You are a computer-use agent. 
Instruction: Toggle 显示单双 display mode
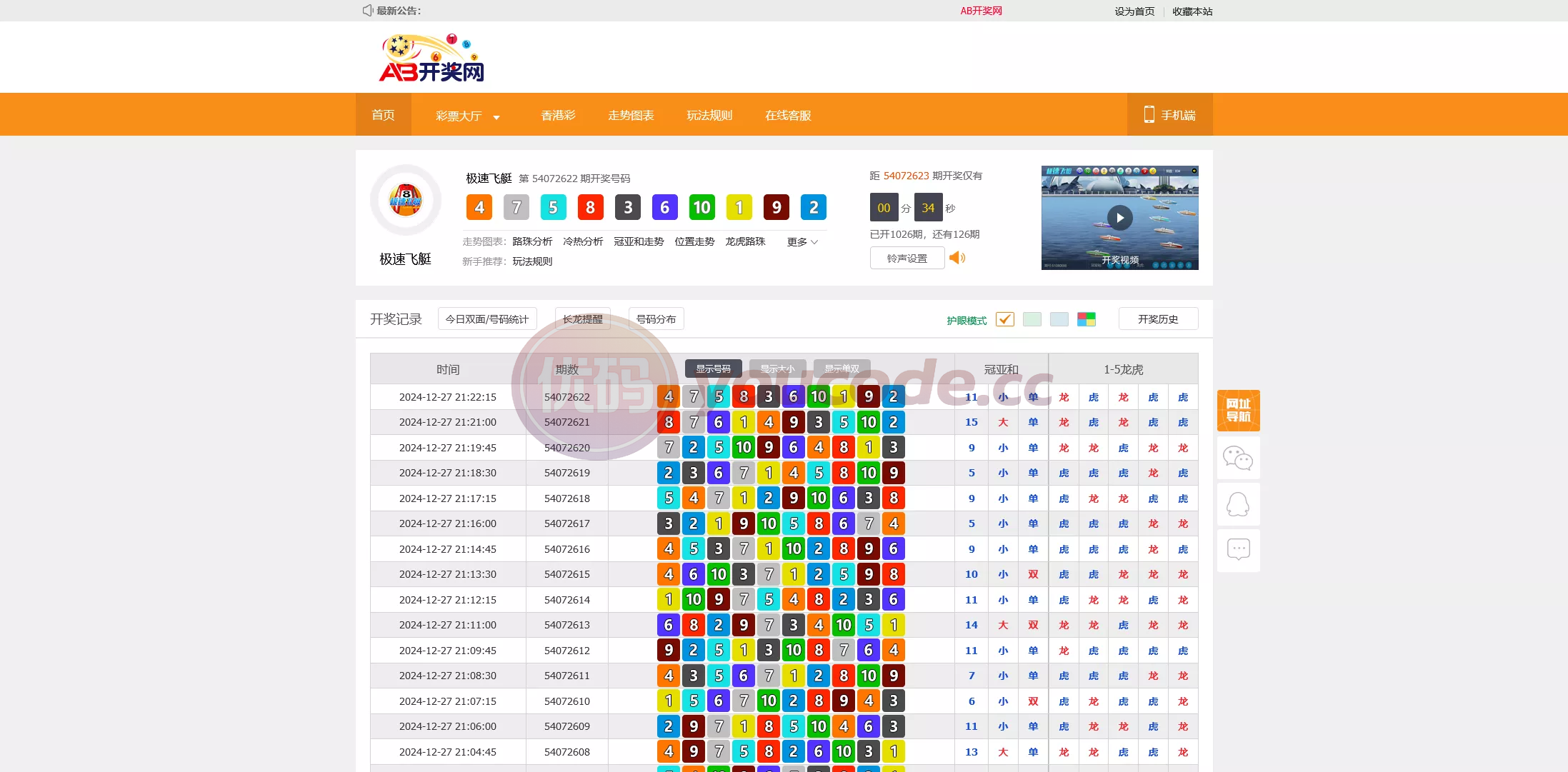tap(842, 369)
